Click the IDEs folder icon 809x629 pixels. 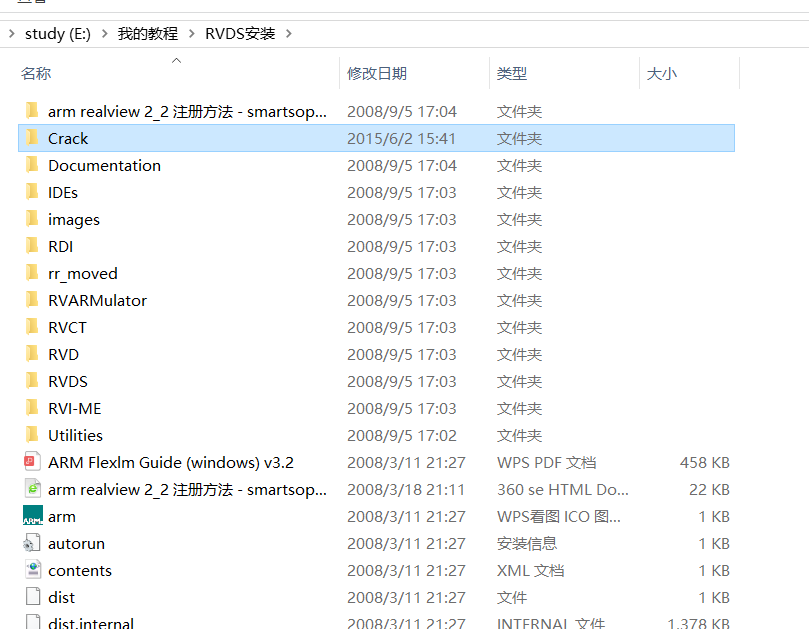click(x=32, y=191)
